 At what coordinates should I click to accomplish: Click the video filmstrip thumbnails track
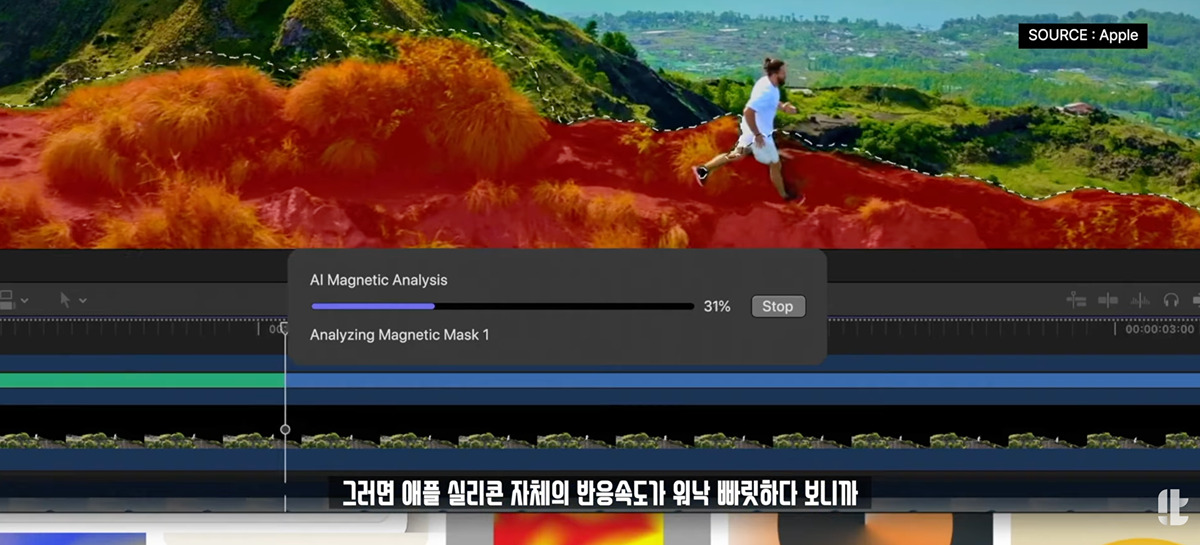coord(700,440)
